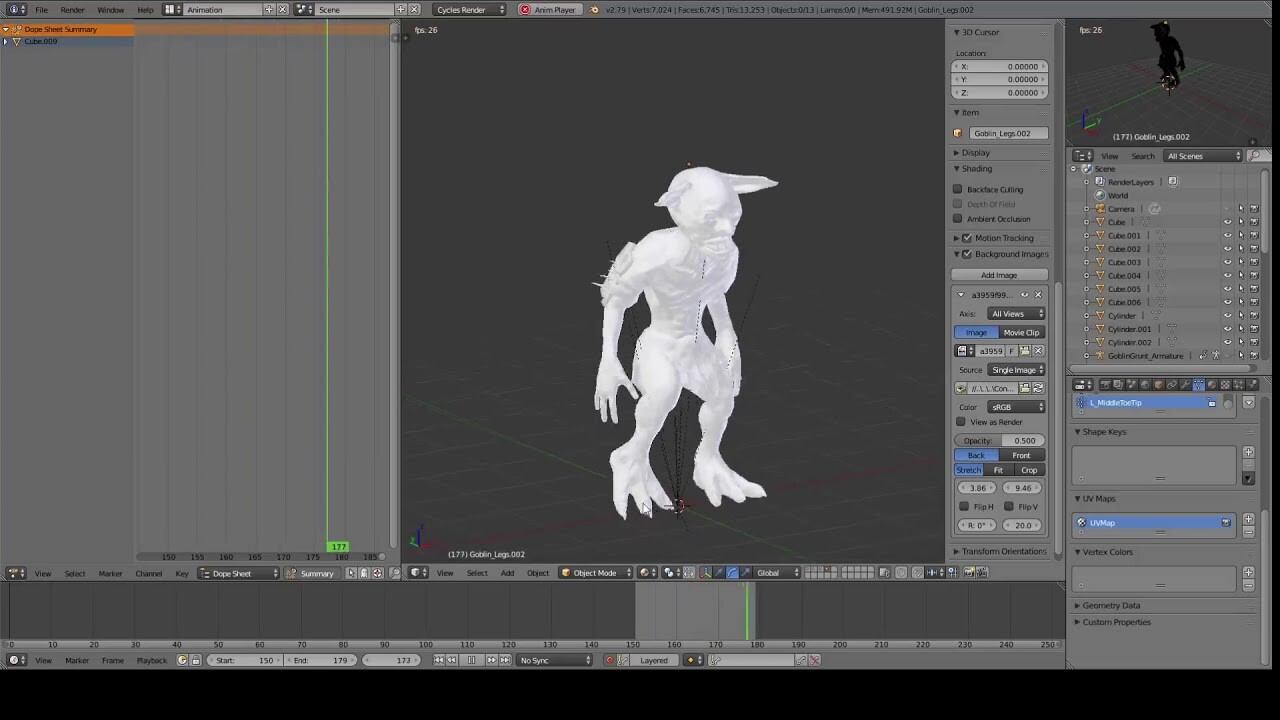Screen dimensions: 1280x720
Task: Click the pause button in timeline playback controls
Action: click(472, 660)
